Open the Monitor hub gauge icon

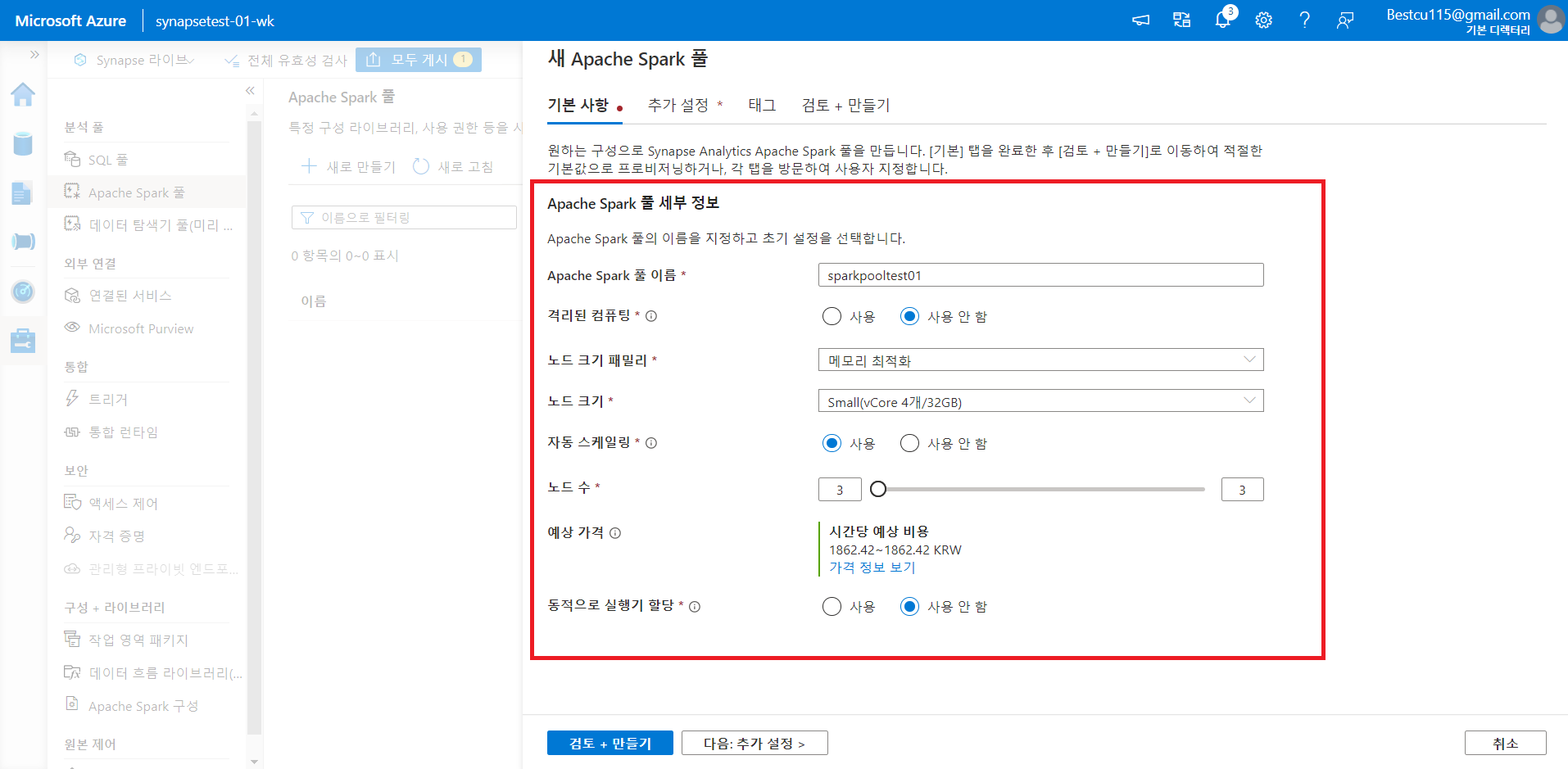tap(23, 291)
